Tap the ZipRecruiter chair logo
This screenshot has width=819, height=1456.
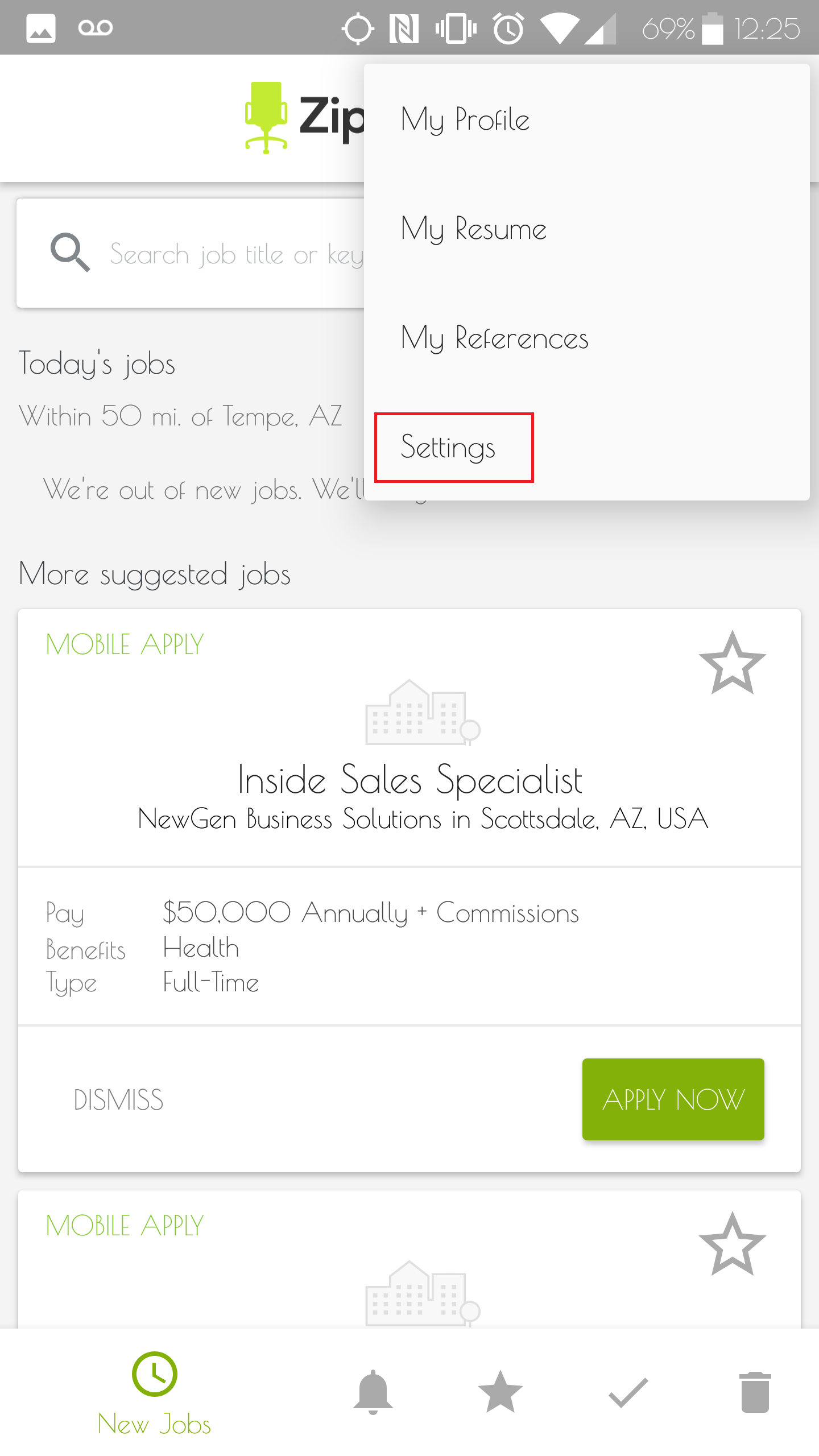(x=267, y=118)
